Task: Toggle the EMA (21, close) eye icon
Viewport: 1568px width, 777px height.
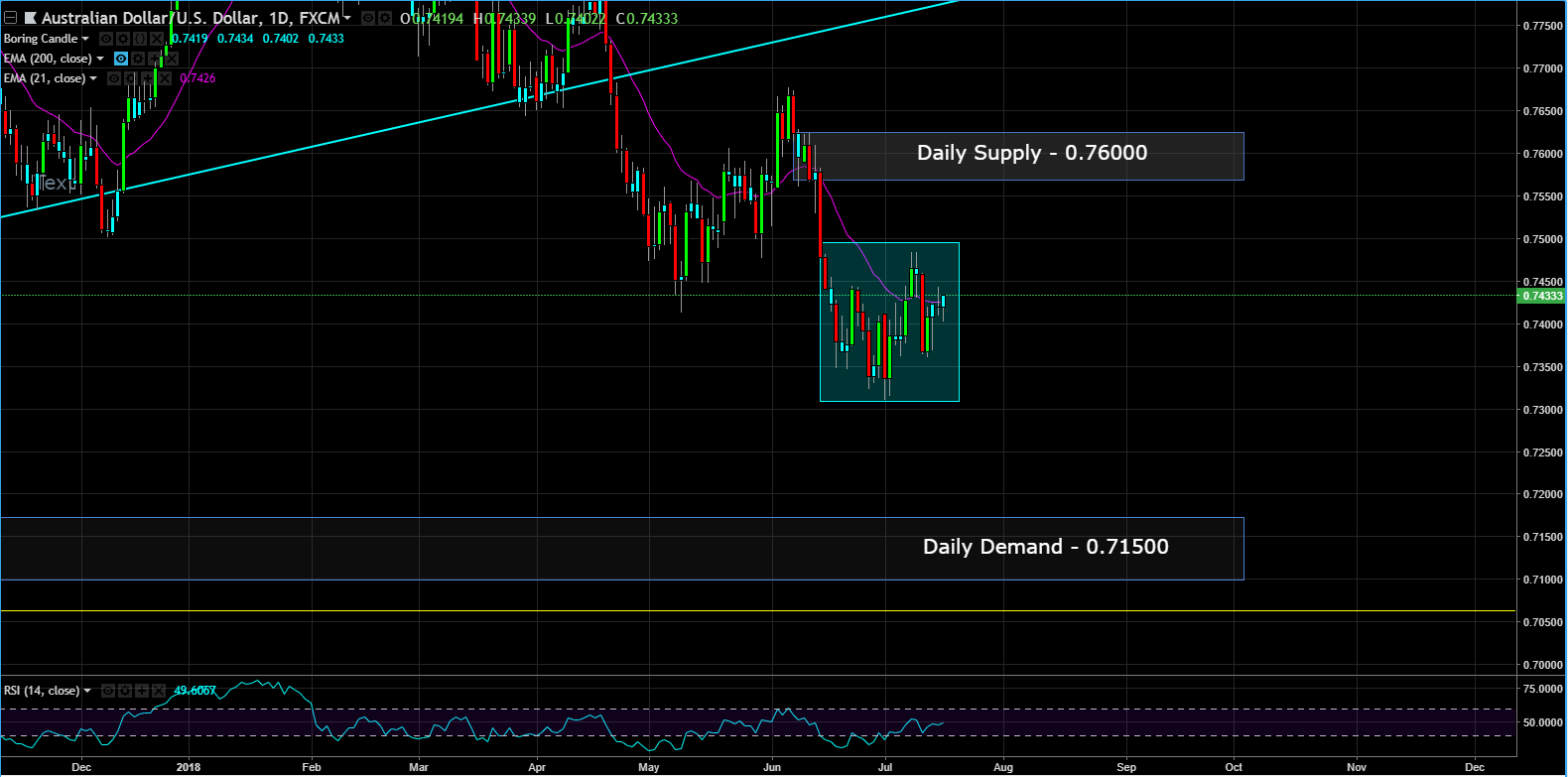Action: pyautogui.click(x=114, y=78)
